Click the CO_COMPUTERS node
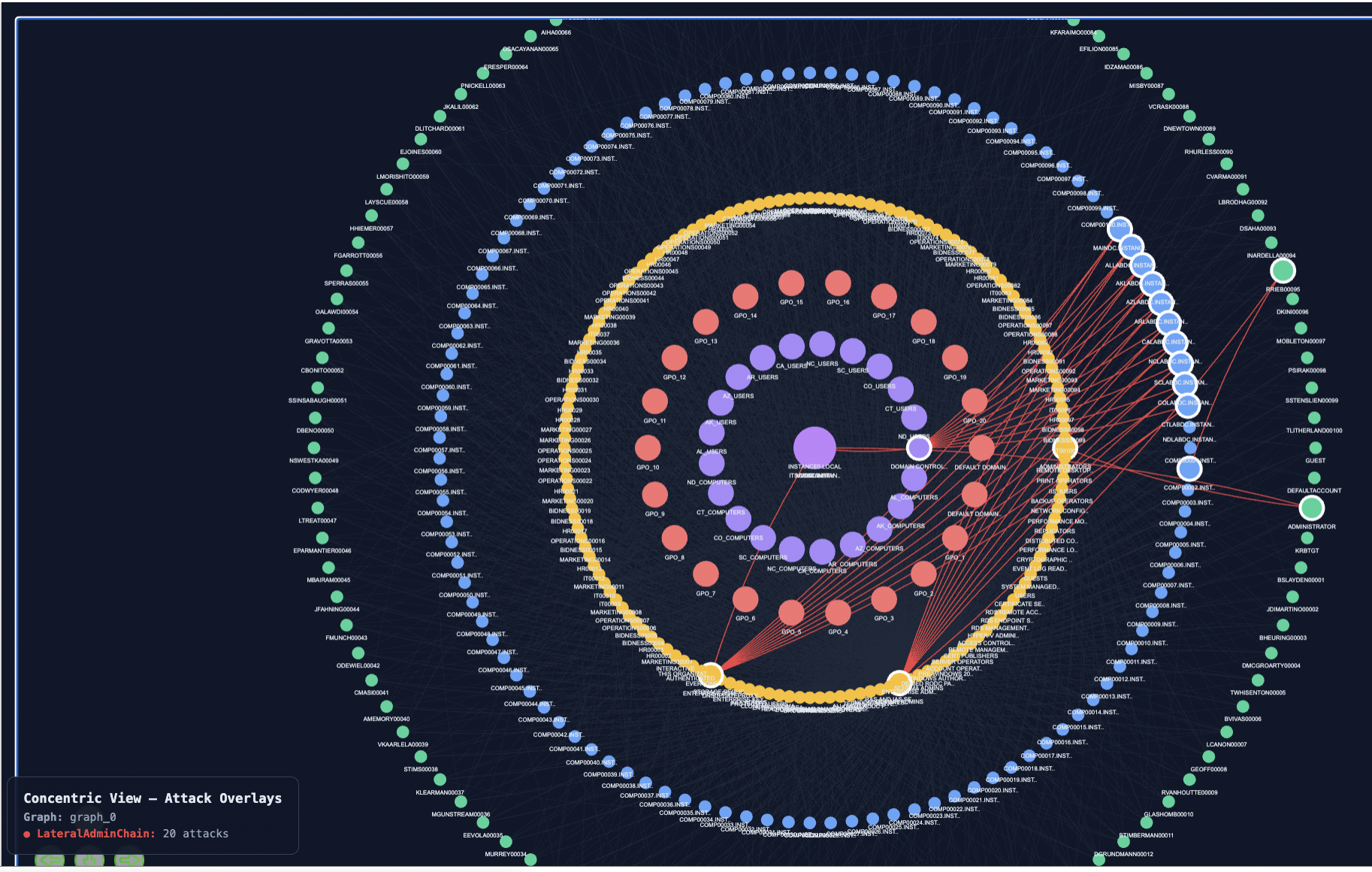 click(x=738, y=519)
